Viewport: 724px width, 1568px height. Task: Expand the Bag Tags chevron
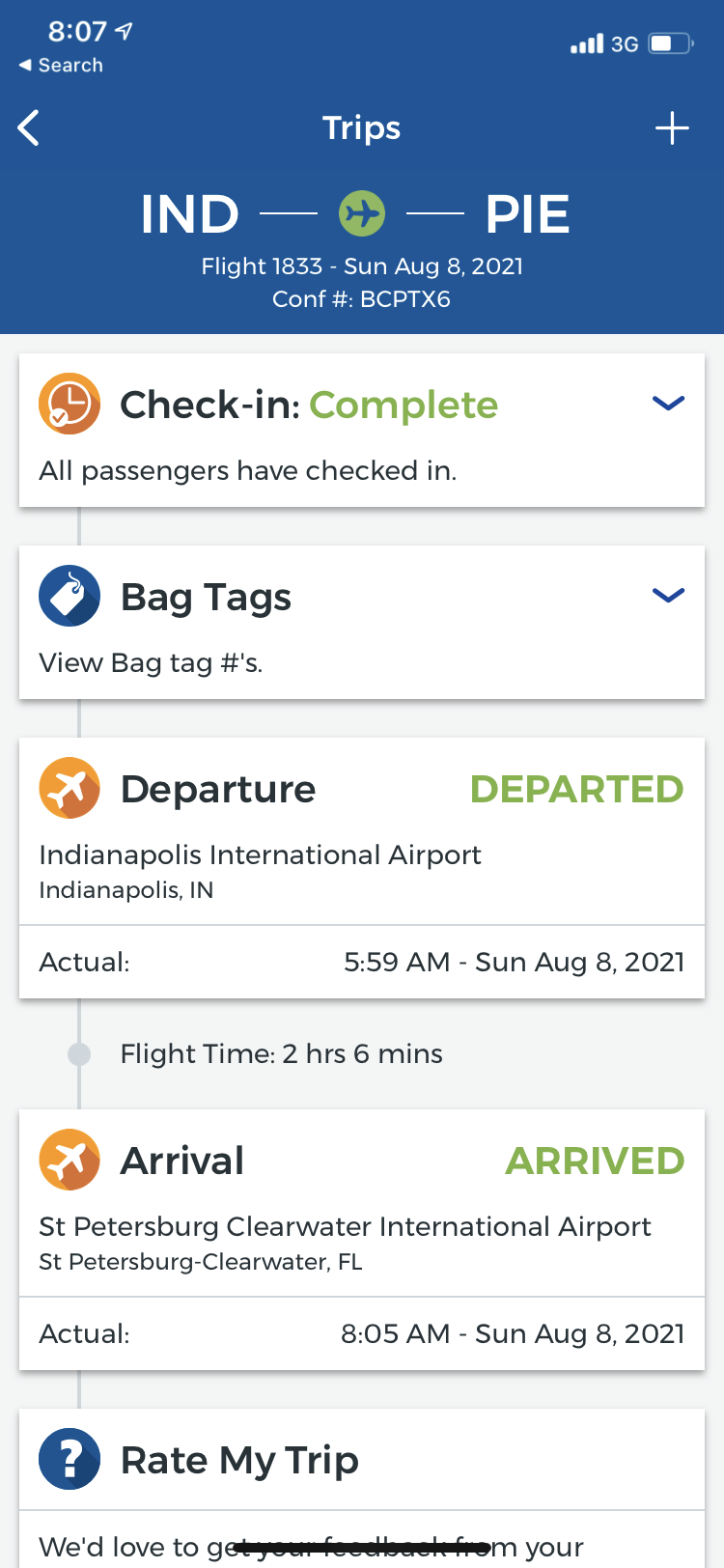click(x=668, y=595)
